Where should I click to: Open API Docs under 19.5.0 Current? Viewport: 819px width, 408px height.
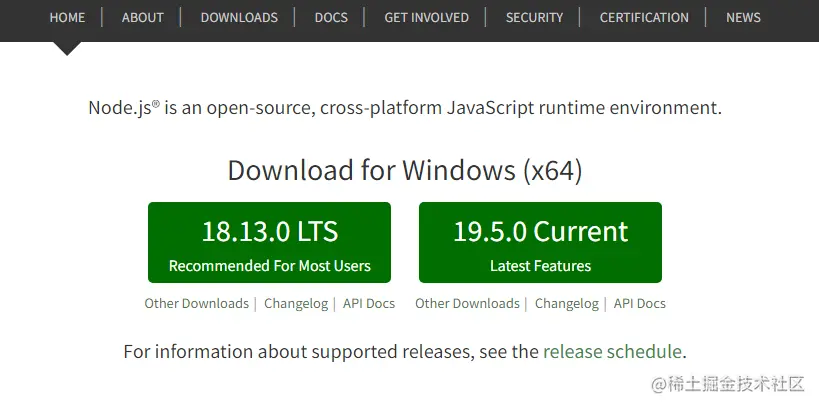click(640, 304)
